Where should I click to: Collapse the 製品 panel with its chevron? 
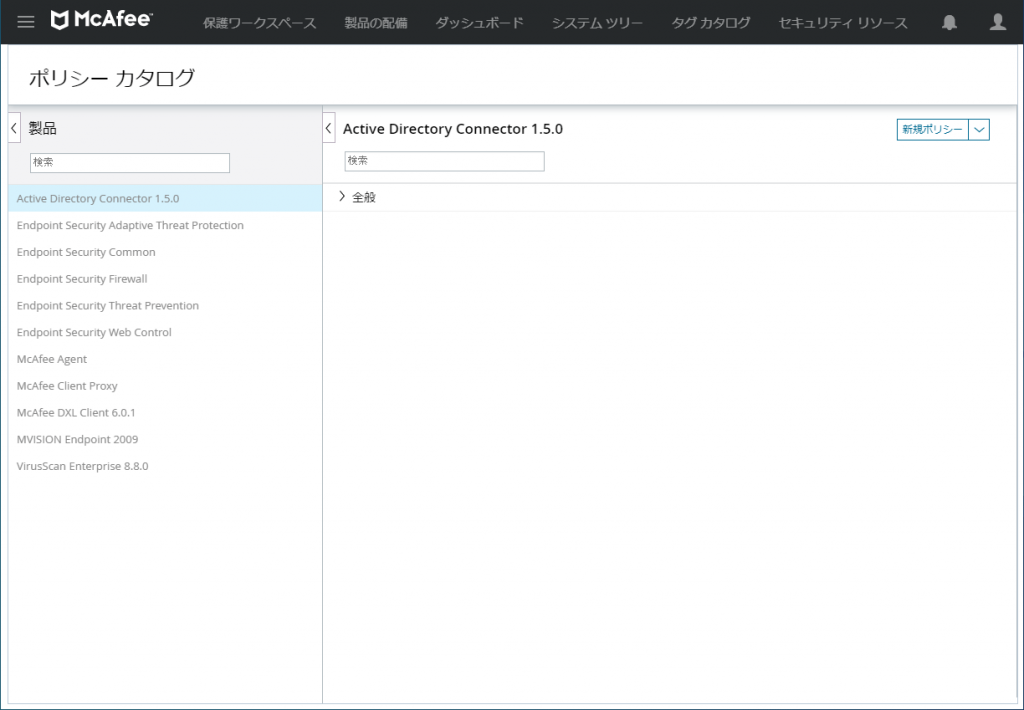click(x=14, y=128)
